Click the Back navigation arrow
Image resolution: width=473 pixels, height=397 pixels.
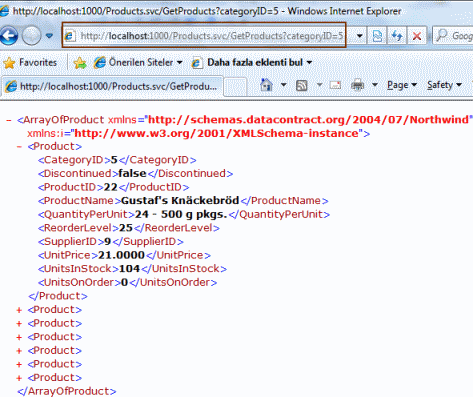tap(9, 35)
